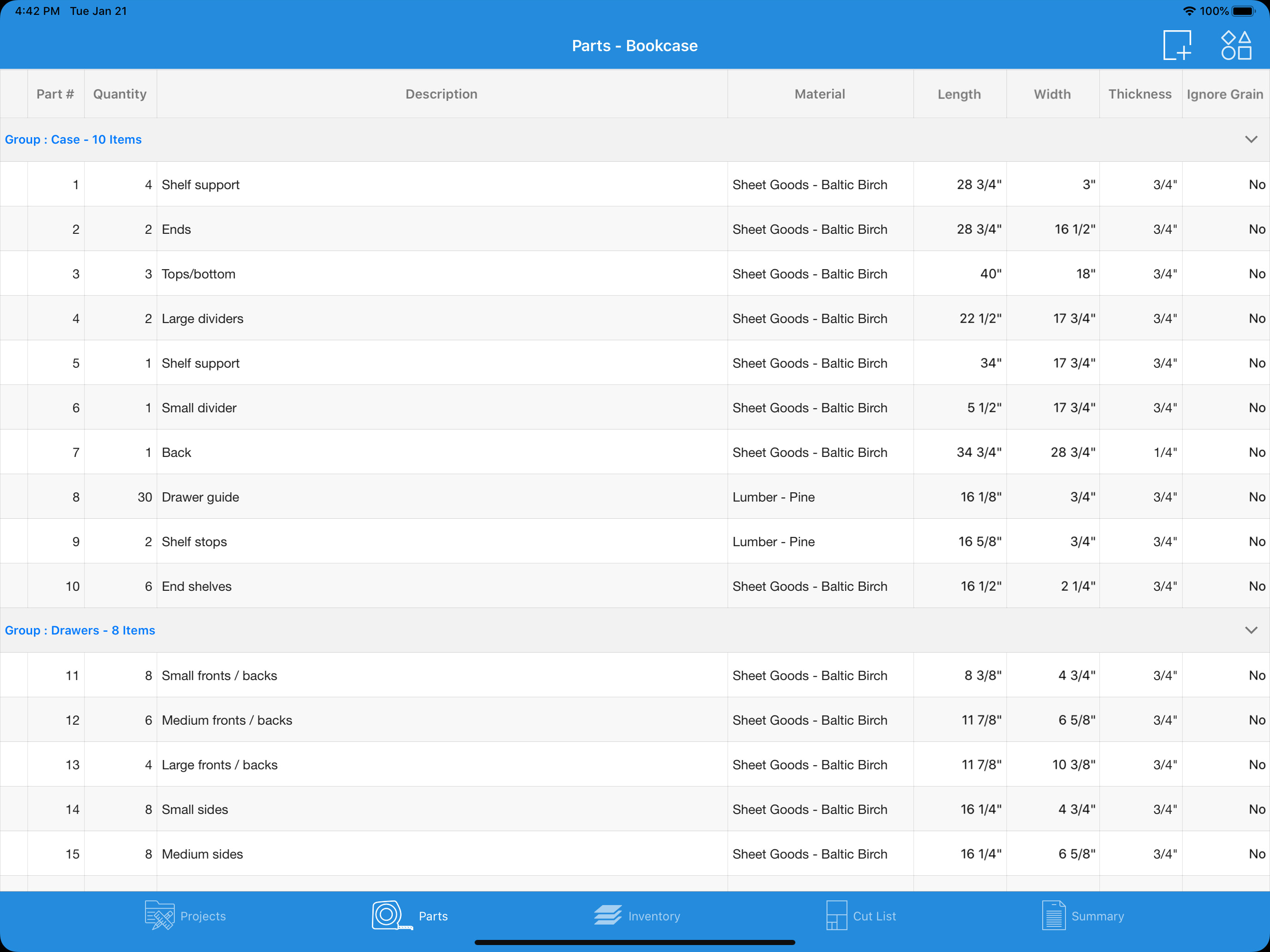The image size is (1270, 952).
Task: Select the Length column header
Action: point(959,94)
